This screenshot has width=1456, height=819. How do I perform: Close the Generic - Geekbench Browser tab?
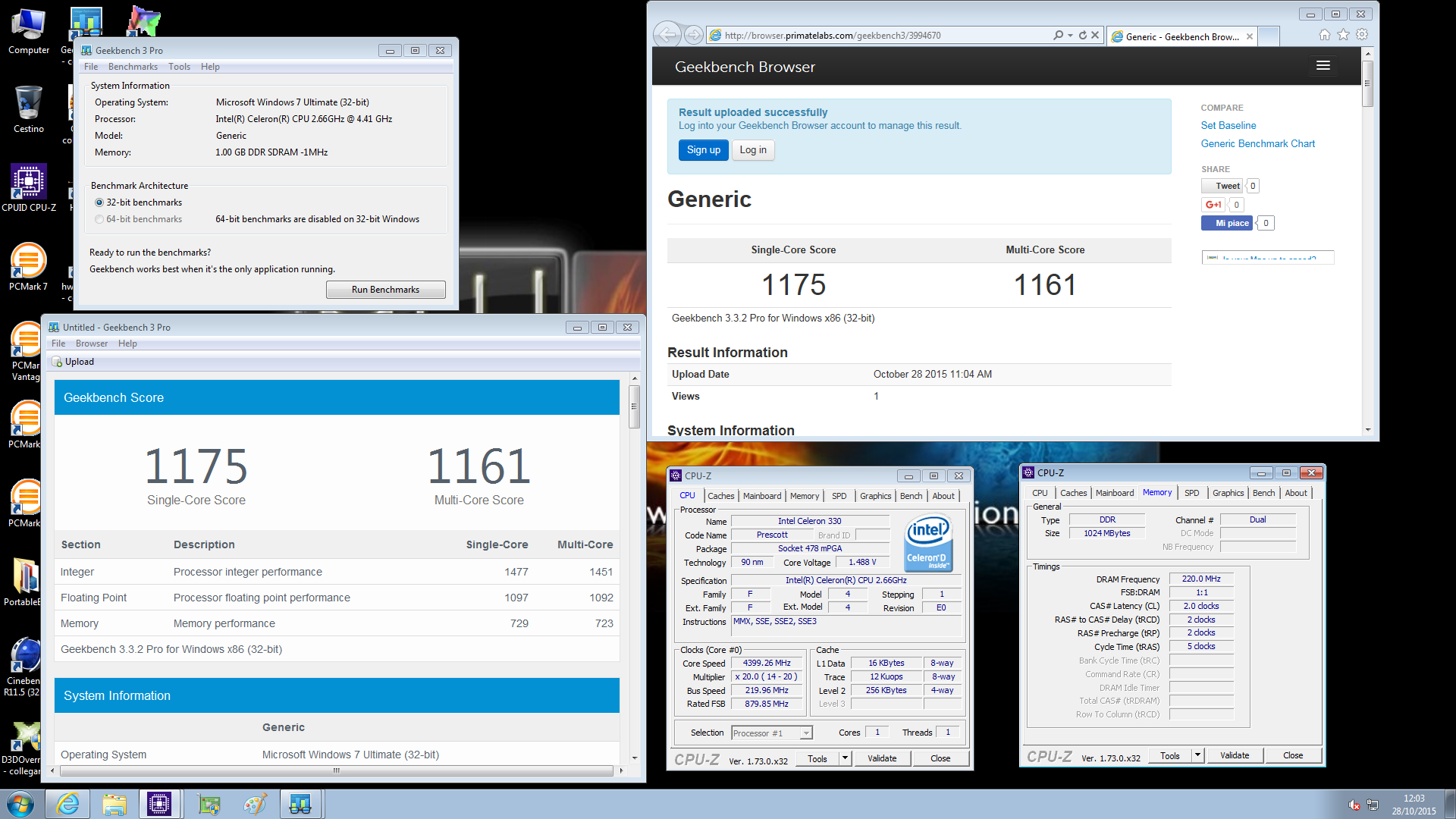1250,36
